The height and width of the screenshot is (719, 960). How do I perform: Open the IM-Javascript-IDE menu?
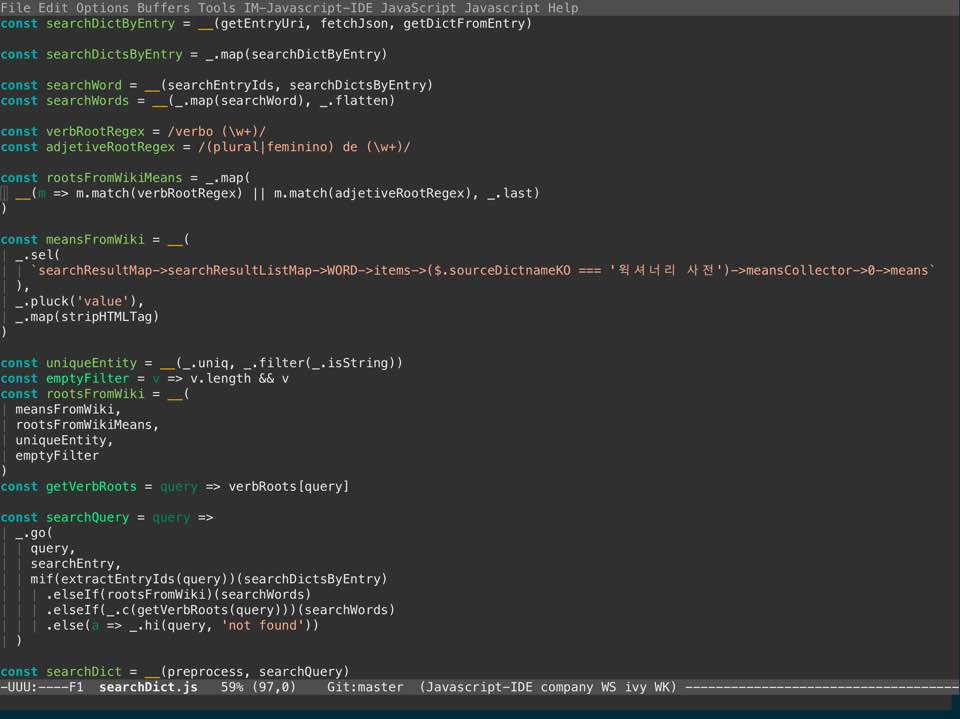[x=308, y=8]
